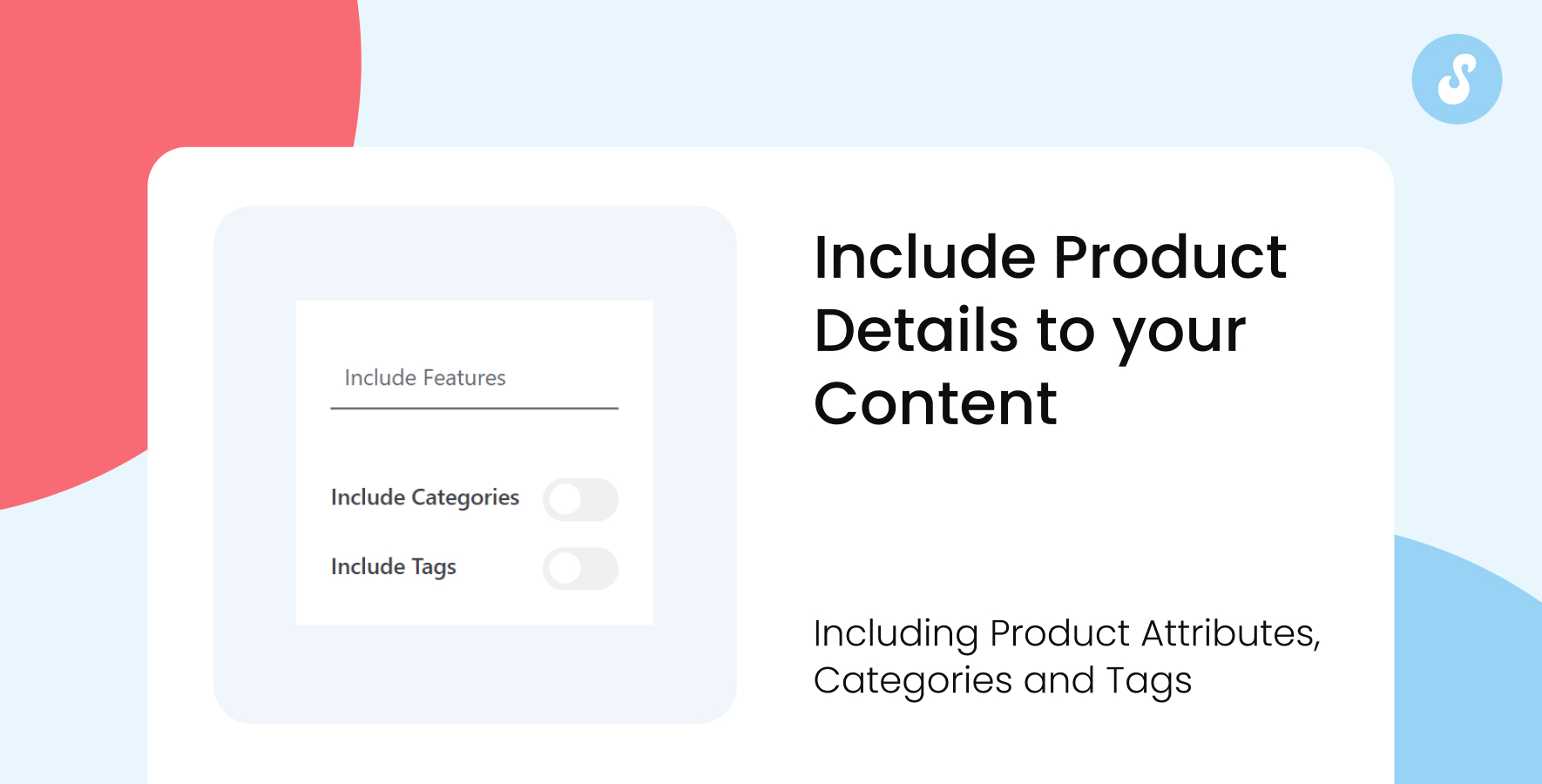This screenshot has width=1542, height=784.
Task: Click the Categories and Tags subtitle line
Action: 1002,682
